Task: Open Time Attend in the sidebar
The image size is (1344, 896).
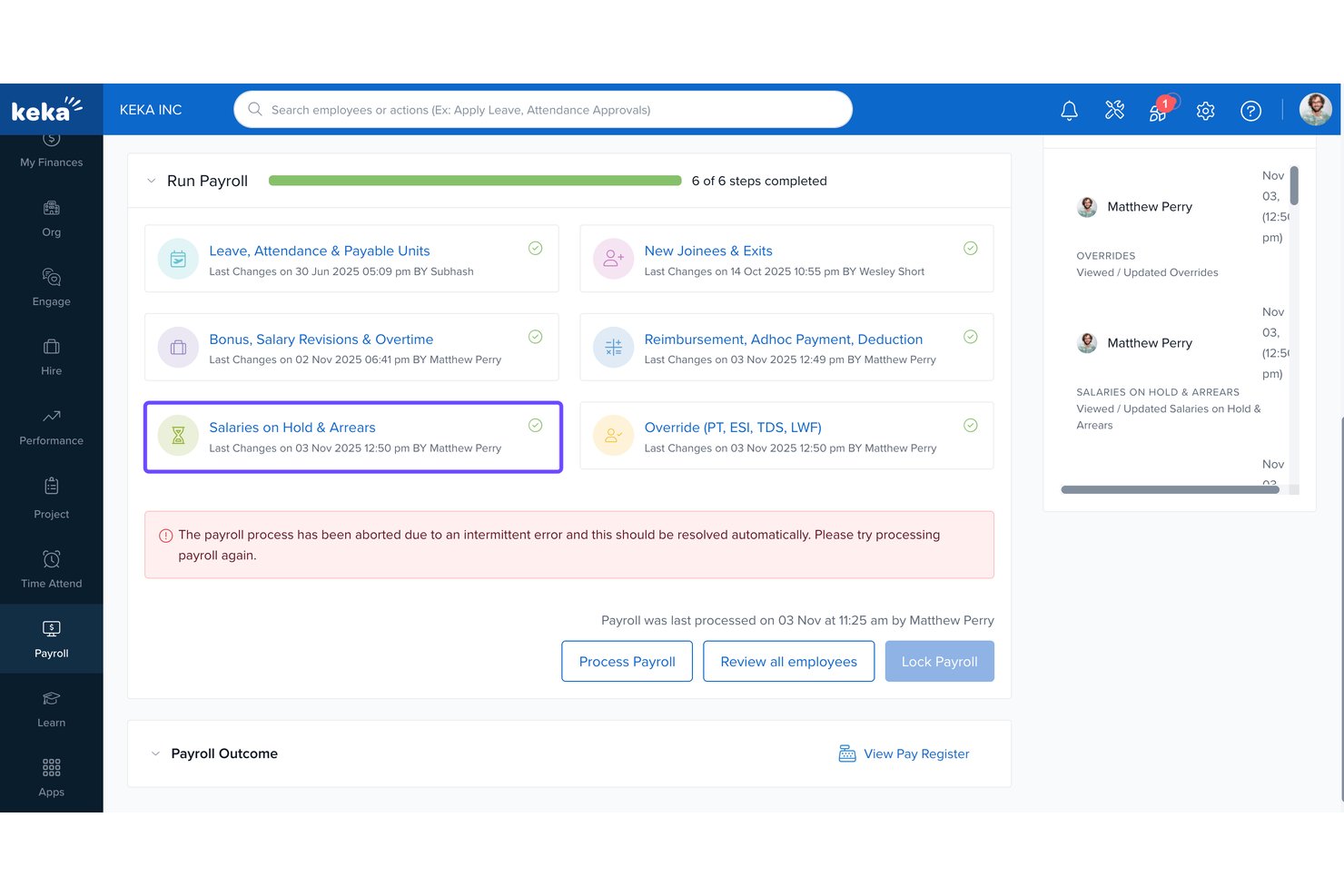Action: 52,569
